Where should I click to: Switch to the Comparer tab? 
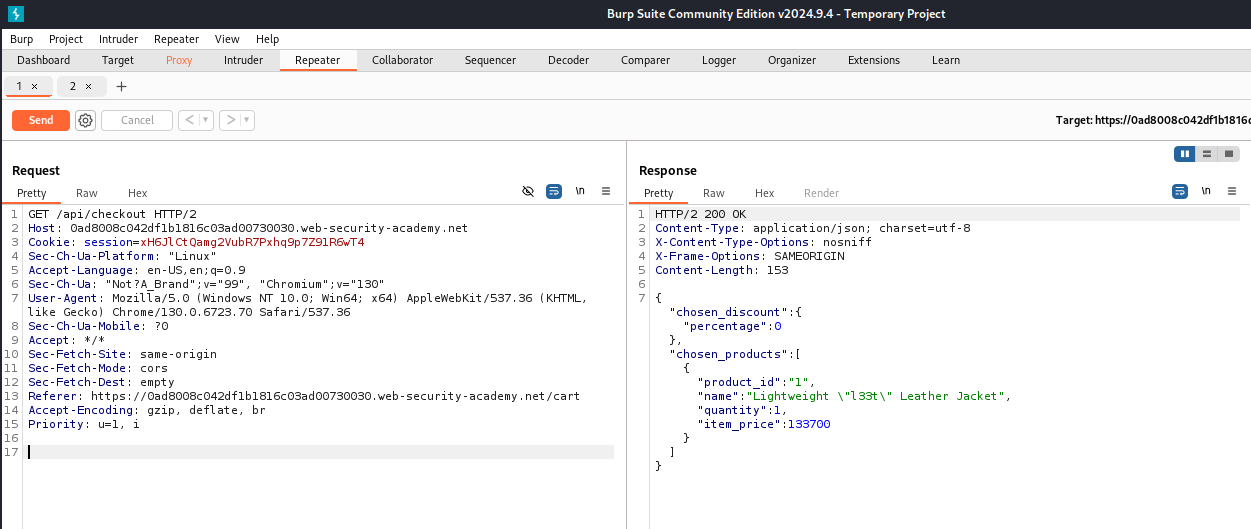pos(645,60)
